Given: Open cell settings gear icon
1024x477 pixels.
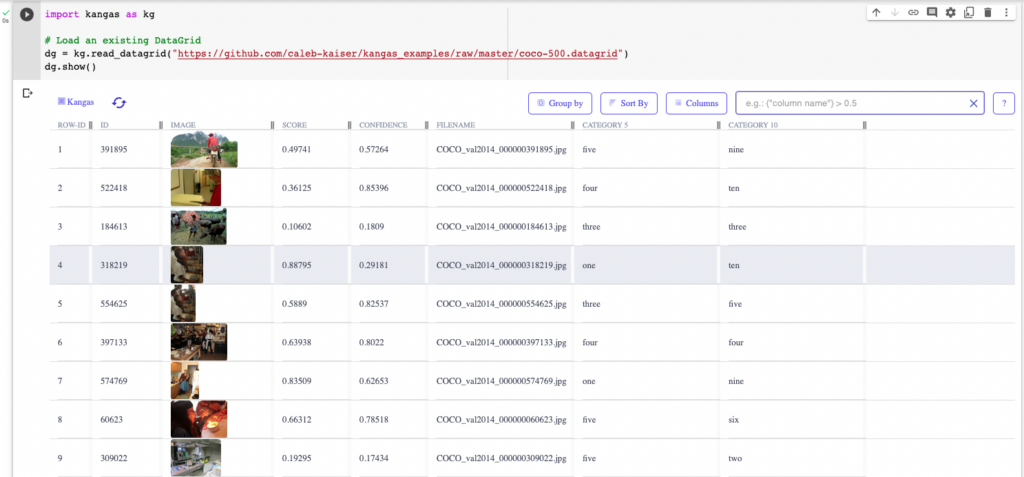Looking at the screenshot, I should pos(950,13).
